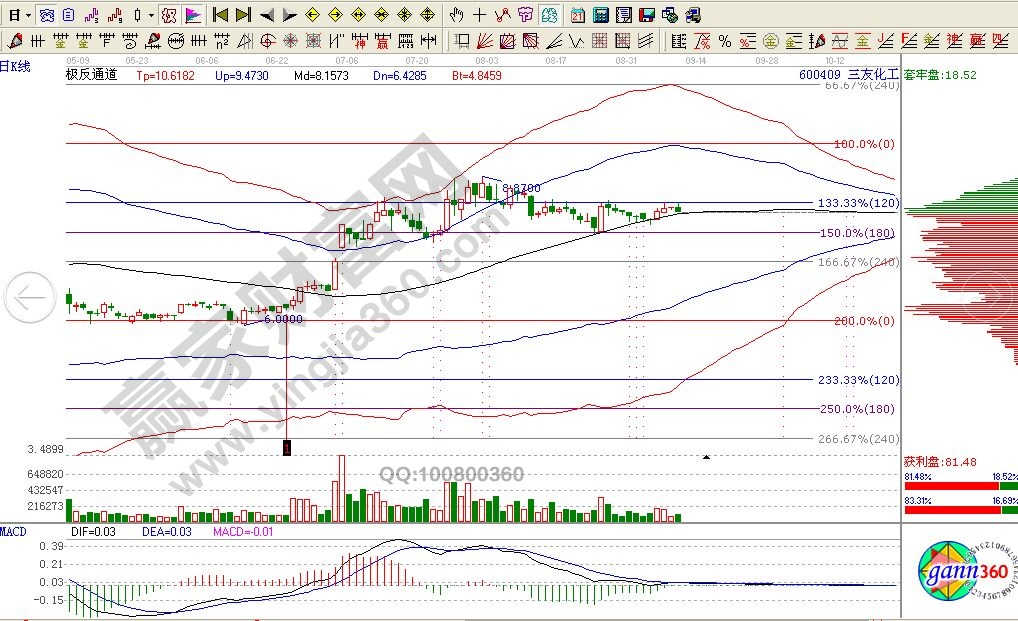Click the MACD indicator label
The height and width of the screenshot is (621, 1018).
14,530
